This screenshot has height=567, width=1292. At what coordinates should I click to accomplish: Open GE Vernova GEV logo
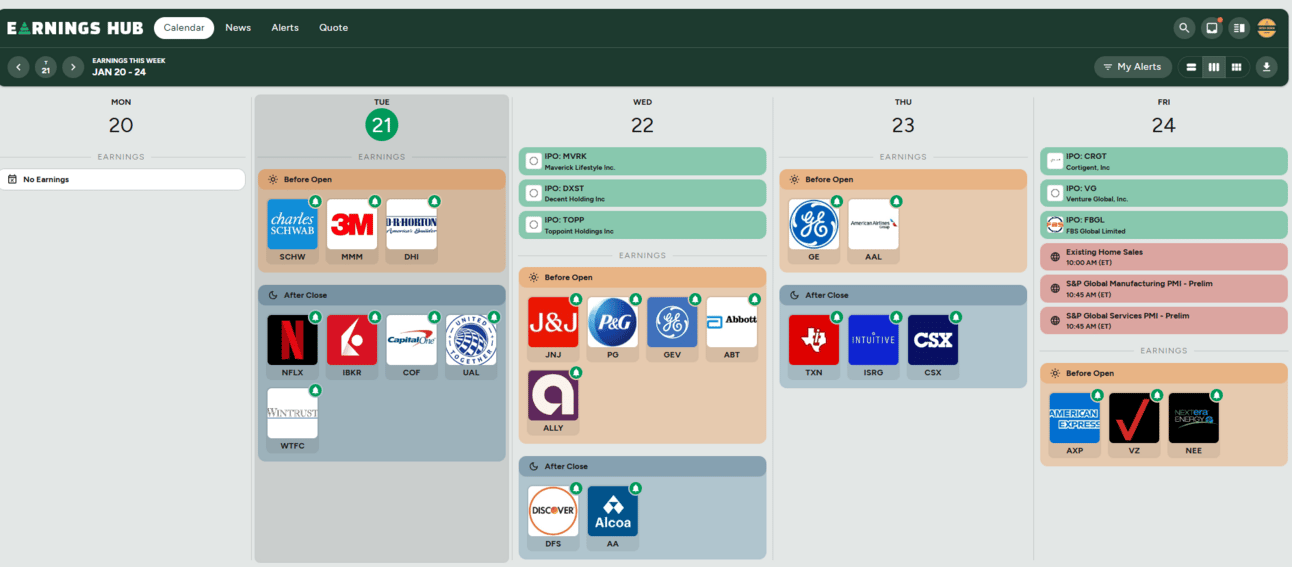pos(672,322)
